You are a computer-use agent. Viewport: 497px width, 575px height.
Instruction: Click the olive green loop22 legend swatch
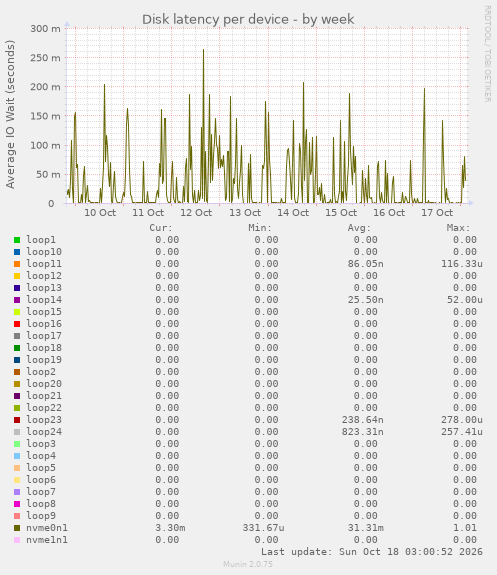coord(17,408)
